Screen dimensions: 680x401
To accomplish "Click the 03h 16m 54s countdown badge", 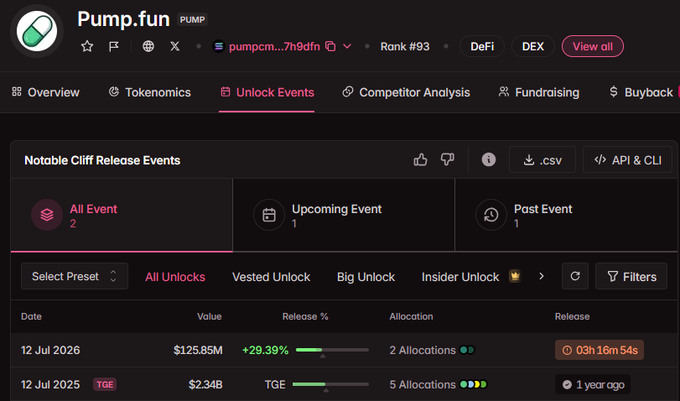I will pos(599,350).
